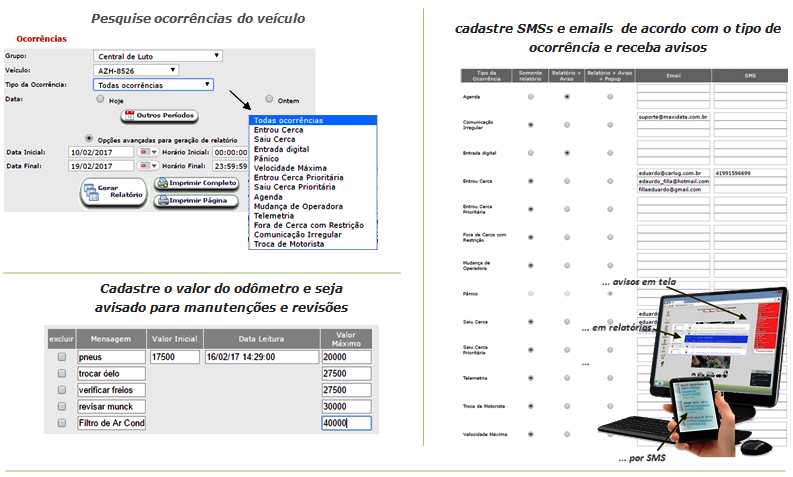The height and width of the screenshot is (477, 793).
Task: Open the Data Final calendar picker
Action: [x=148, y=166]
